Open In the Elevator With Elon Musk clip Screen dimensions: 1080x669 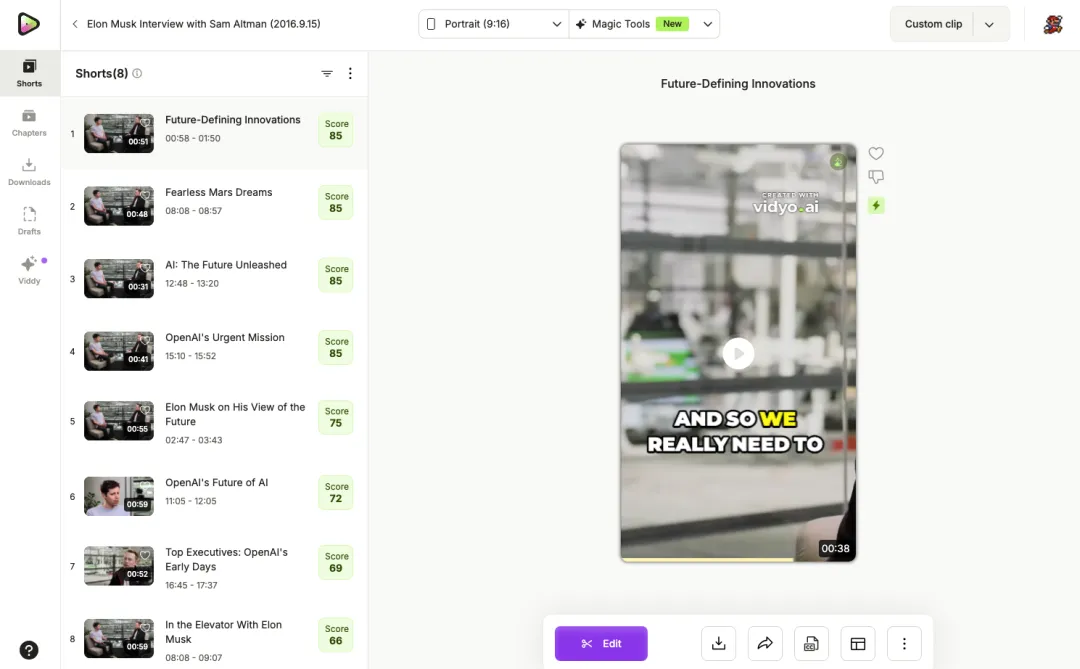[223, 632]
